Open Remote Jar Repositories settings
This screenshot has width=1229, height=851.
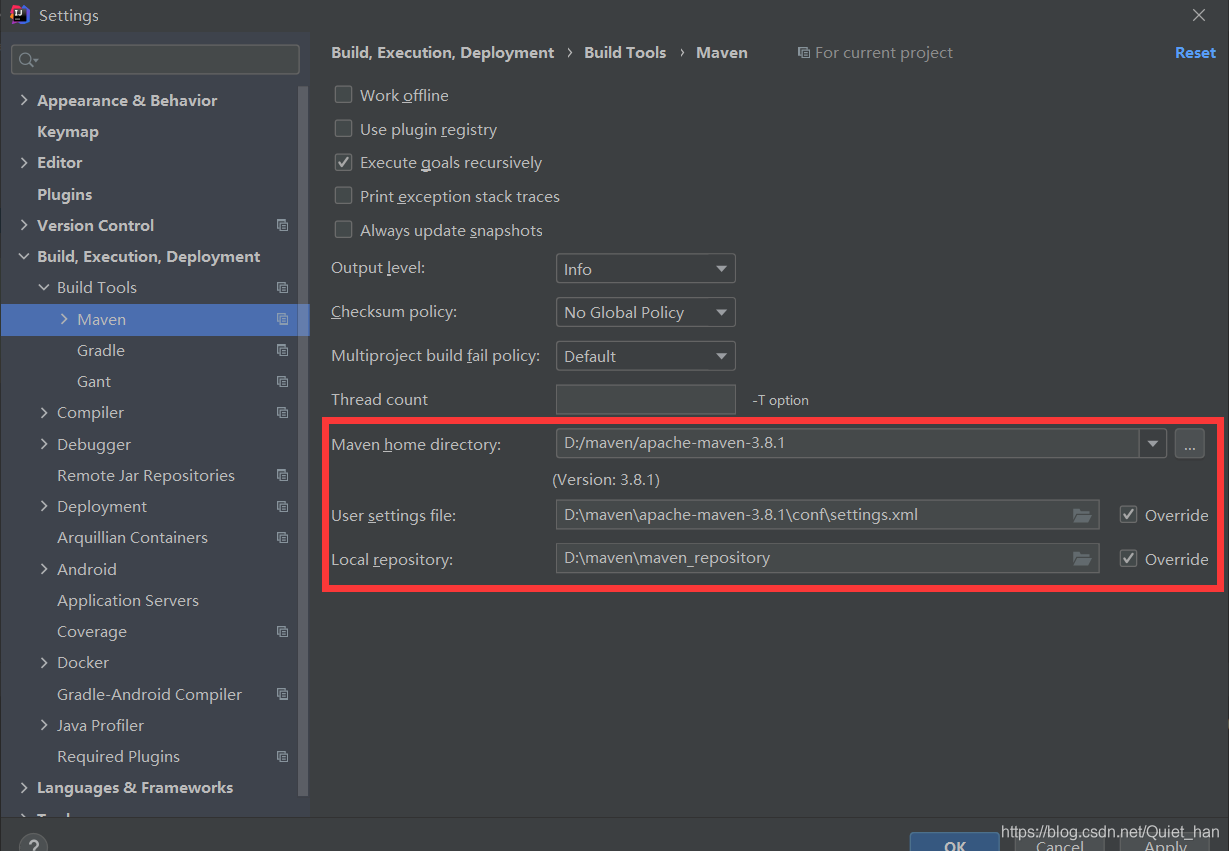point(146,475)
